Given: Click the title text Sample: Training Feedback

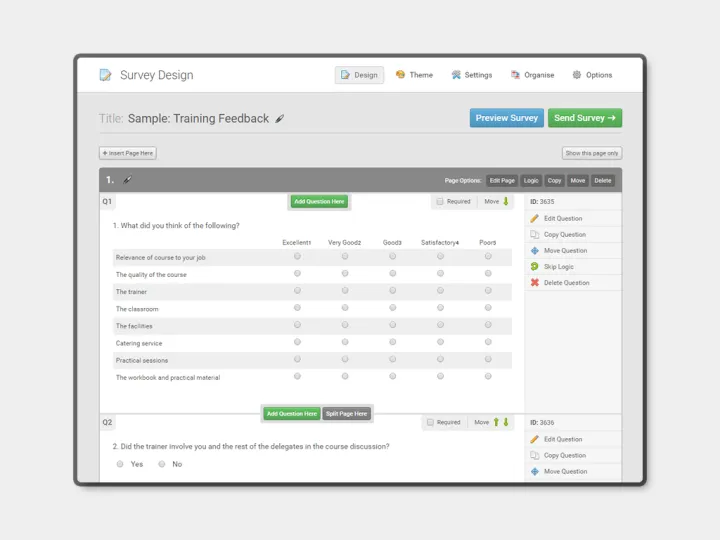Looking at the screenshot, I should (198, 118).
